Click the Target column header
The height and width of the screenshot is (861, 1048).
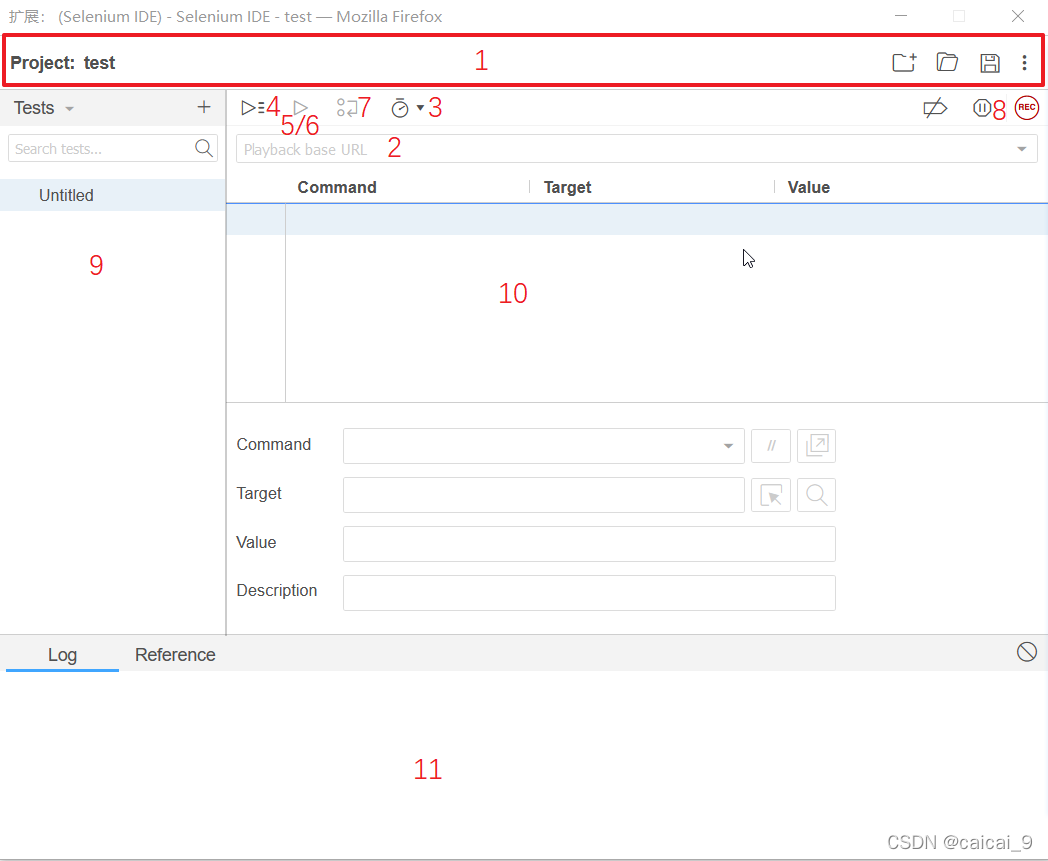(x=567, y=187)
